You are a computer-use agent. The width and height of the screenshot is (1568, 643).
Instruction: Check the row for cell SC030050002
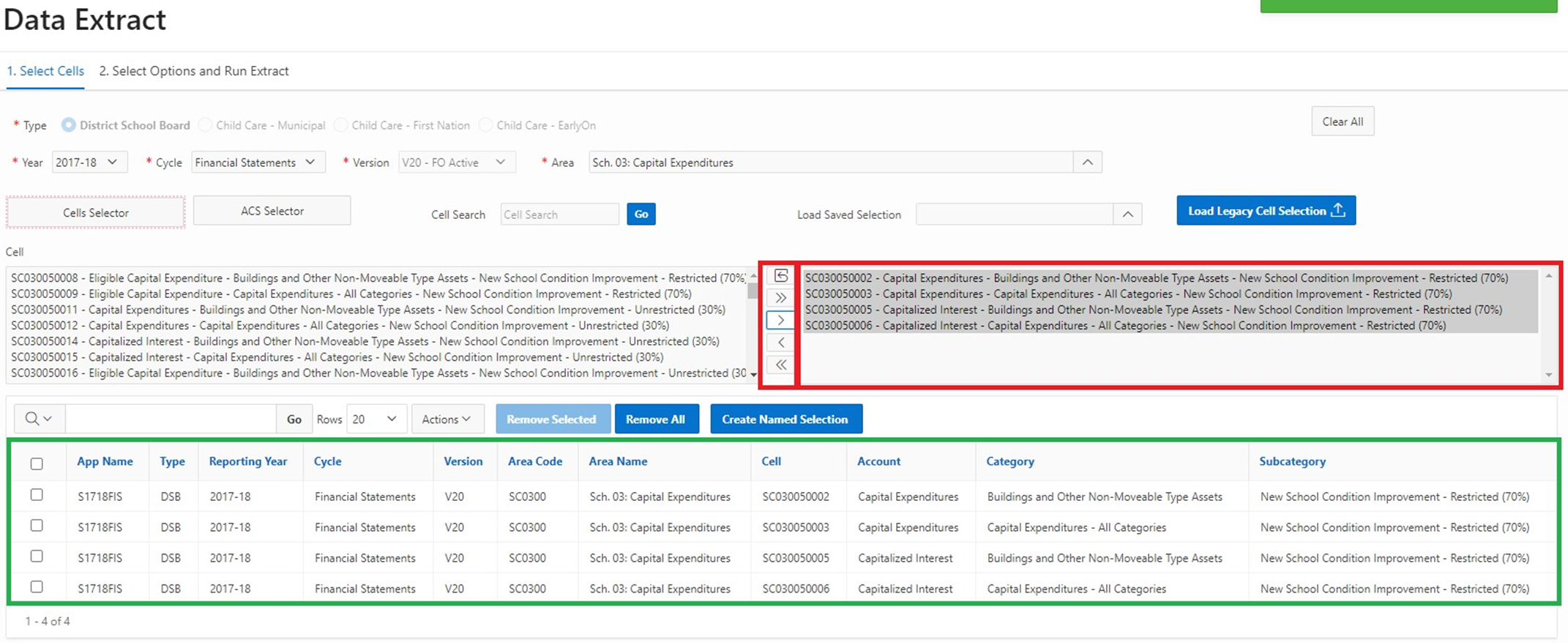(37, 495)
